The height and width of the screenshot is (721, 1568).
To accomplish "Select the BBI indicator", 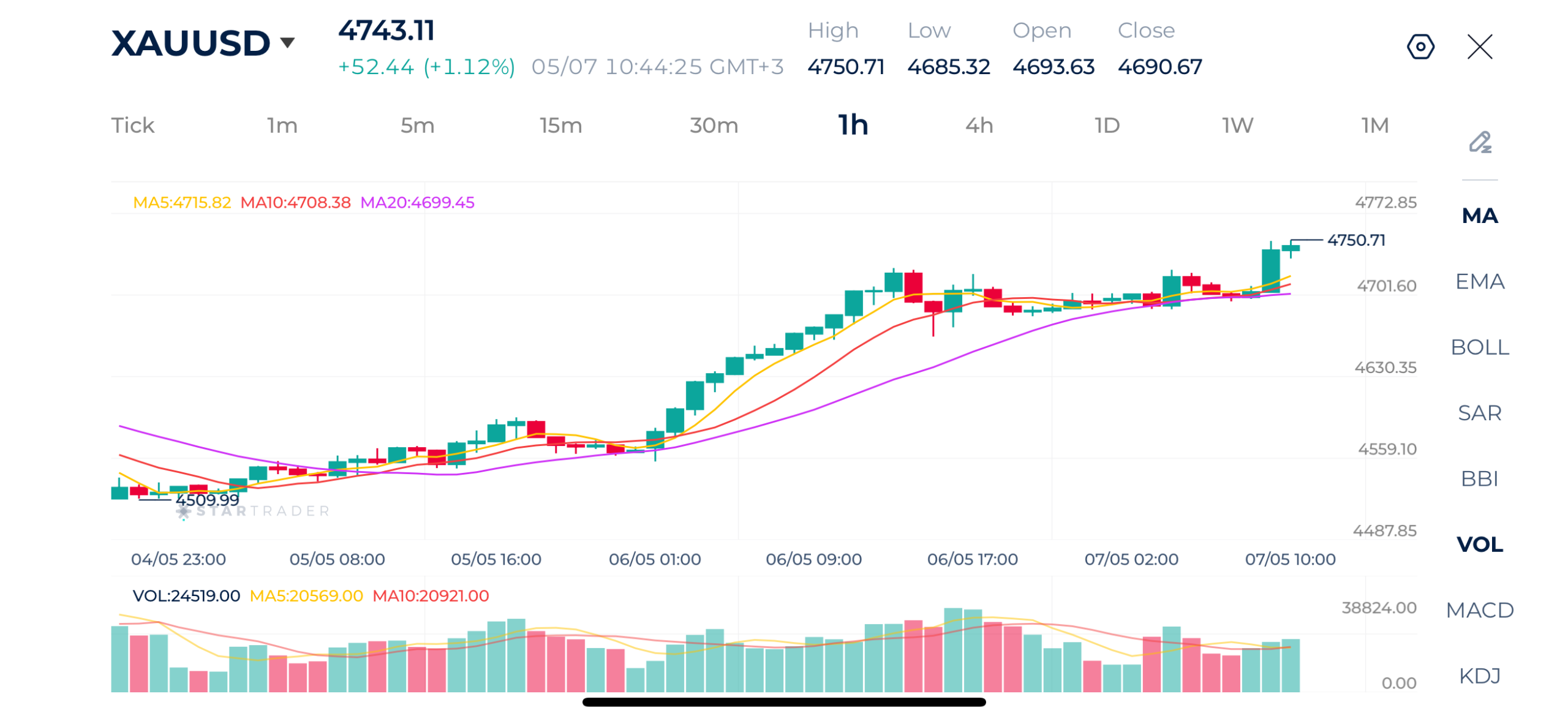I will [1479, 478].
